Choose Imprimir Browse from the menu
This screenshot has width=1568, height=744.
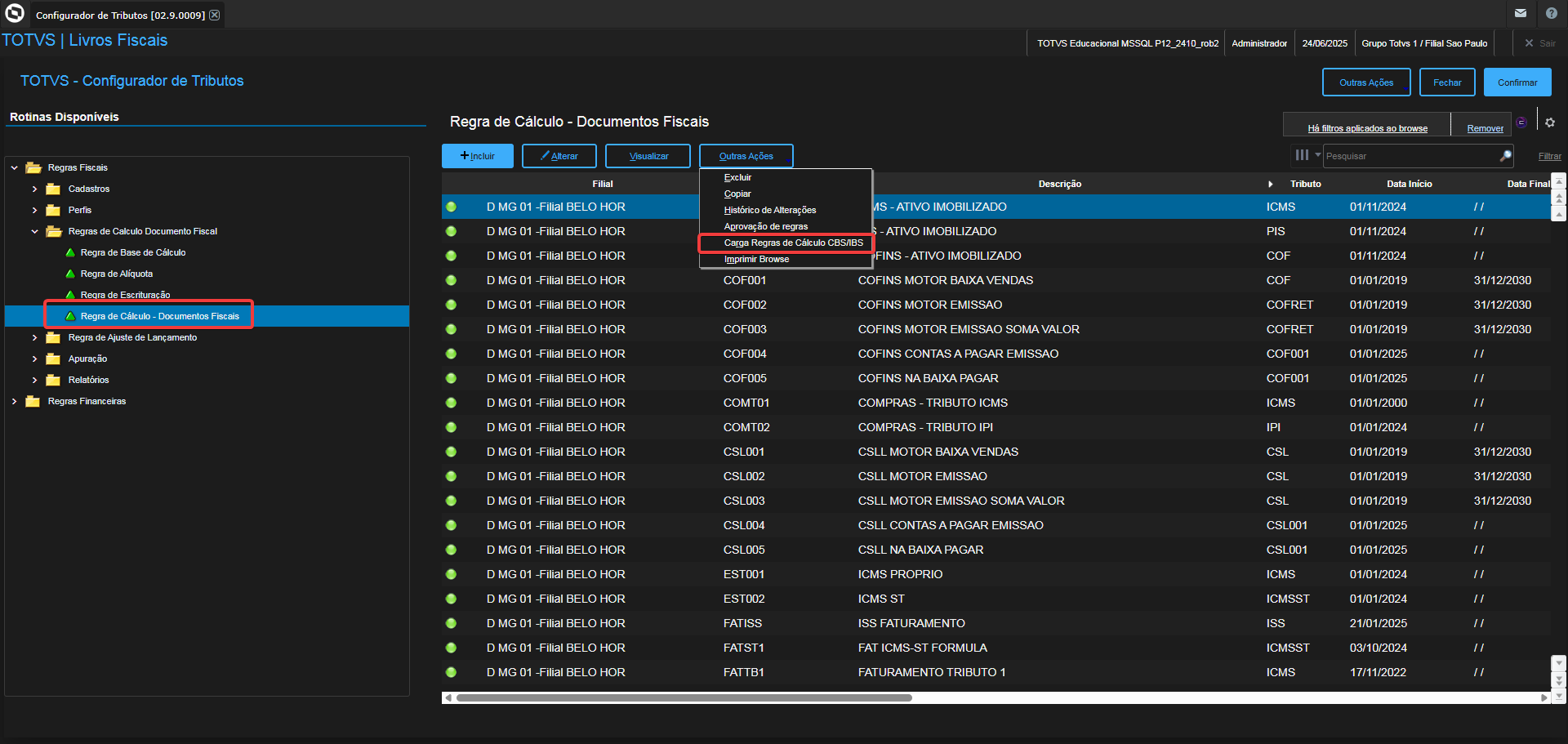coord(756,259)
